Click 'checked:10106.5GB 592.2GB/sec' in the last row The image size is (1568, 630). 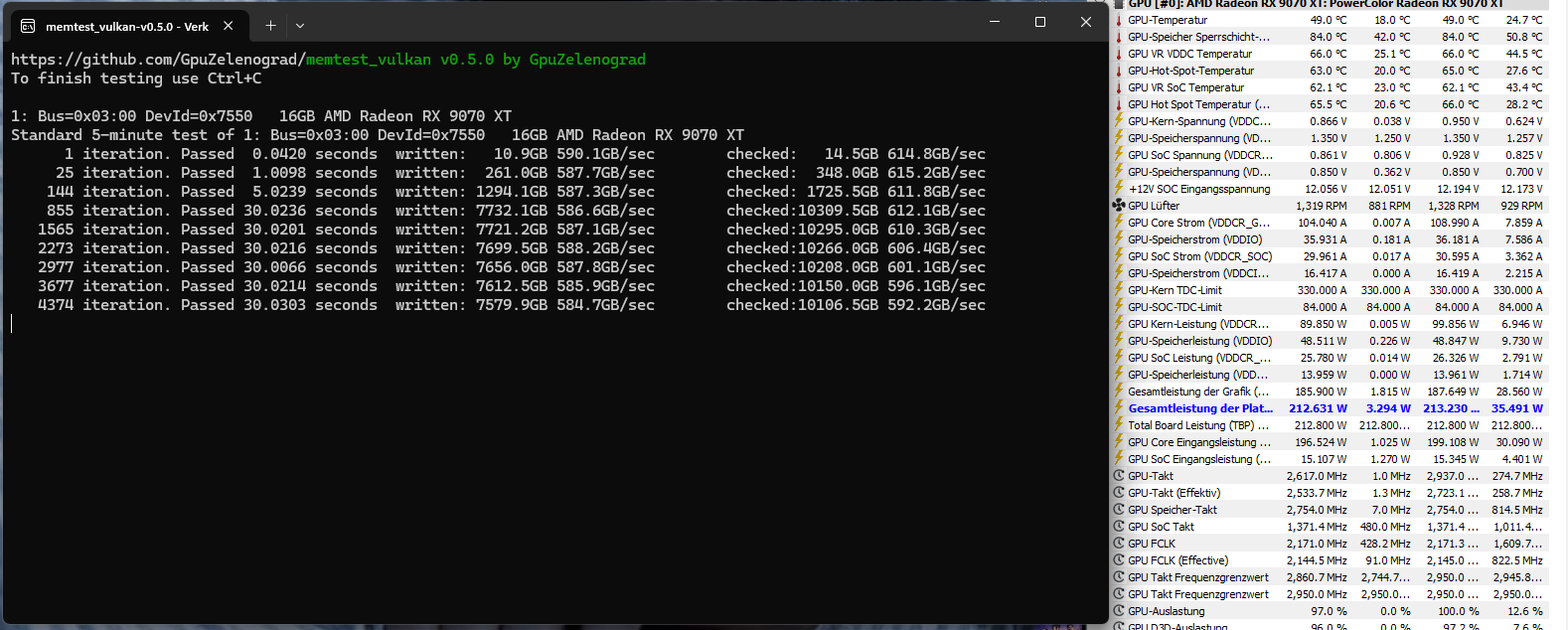pyautogui.click(x=856, y=305)
